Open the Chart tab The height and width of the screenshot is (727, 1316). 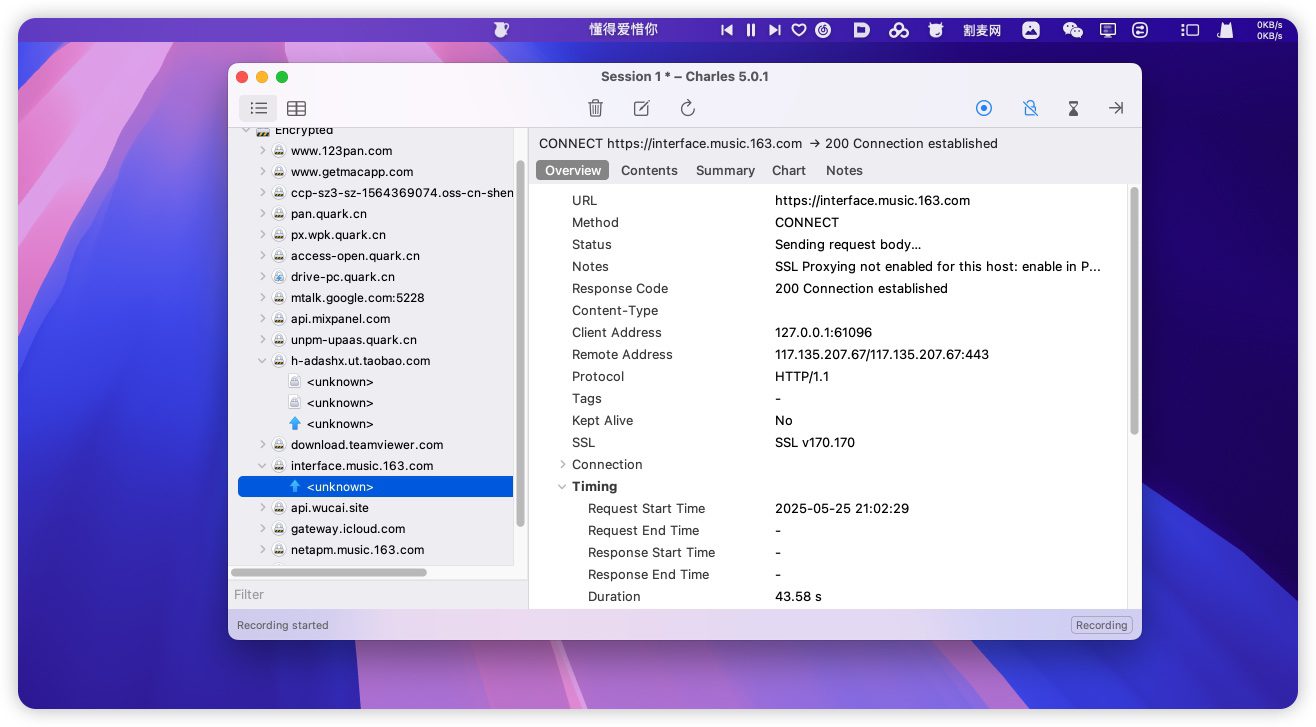pyautogui.click(x=789, y=170)
